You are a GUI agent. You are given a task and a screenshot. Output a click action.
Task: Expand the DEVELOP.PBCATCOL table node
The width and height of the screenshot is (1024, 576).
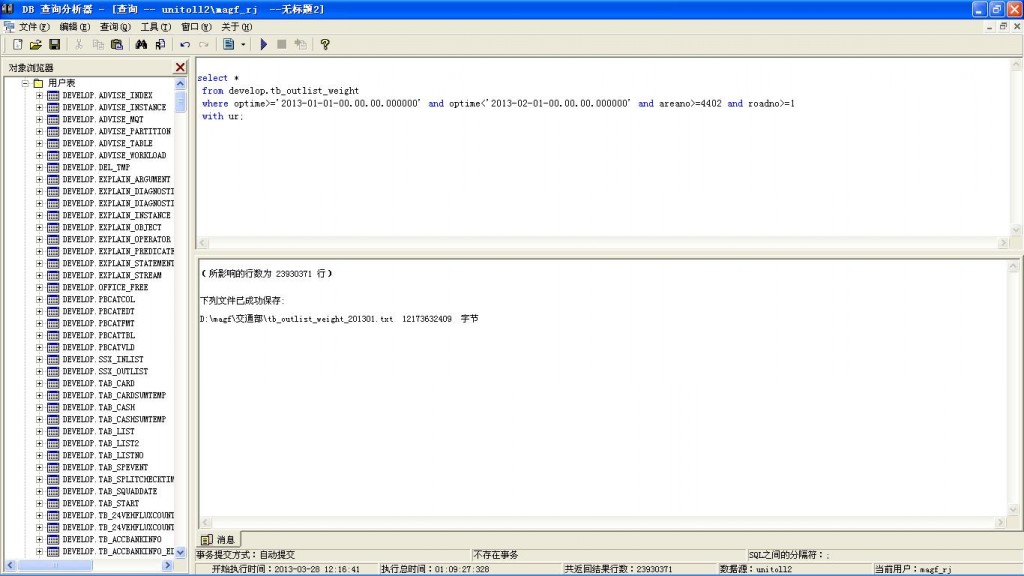39,299
